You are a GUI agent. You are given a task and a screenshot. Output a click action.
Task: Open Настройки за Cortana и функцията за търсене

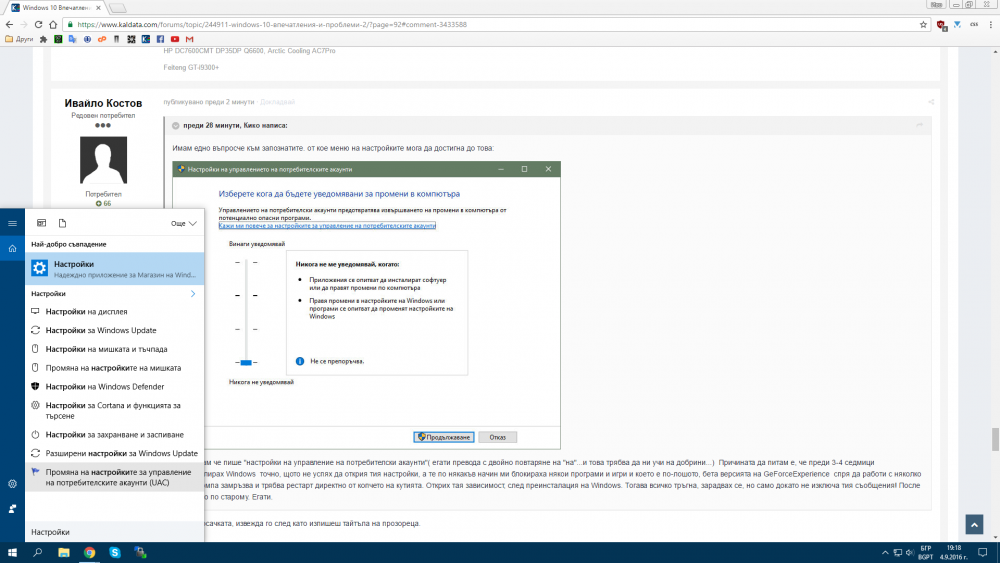pyautogui.click(x=115, y=410)
